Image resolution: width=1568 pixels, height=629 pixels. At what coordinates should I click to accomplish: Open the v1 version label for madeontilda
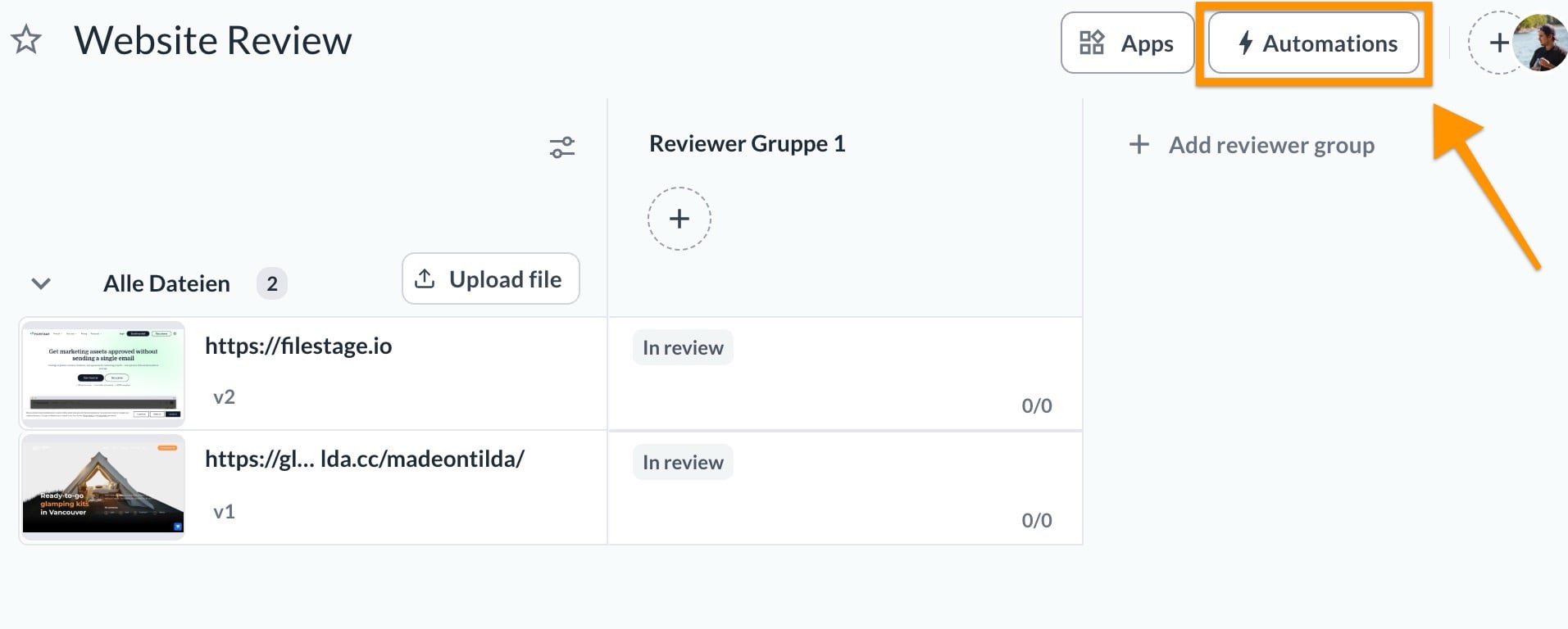(224, 512)
